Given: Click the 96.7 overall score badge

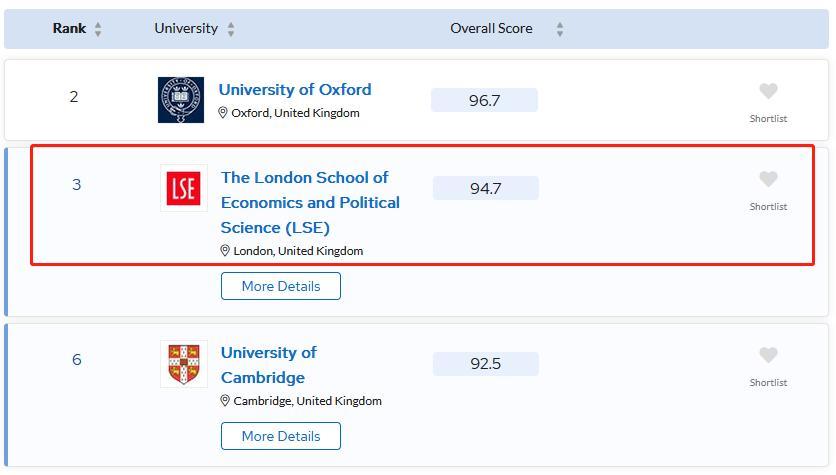Looking at the screenshot, I should point(484,100).
